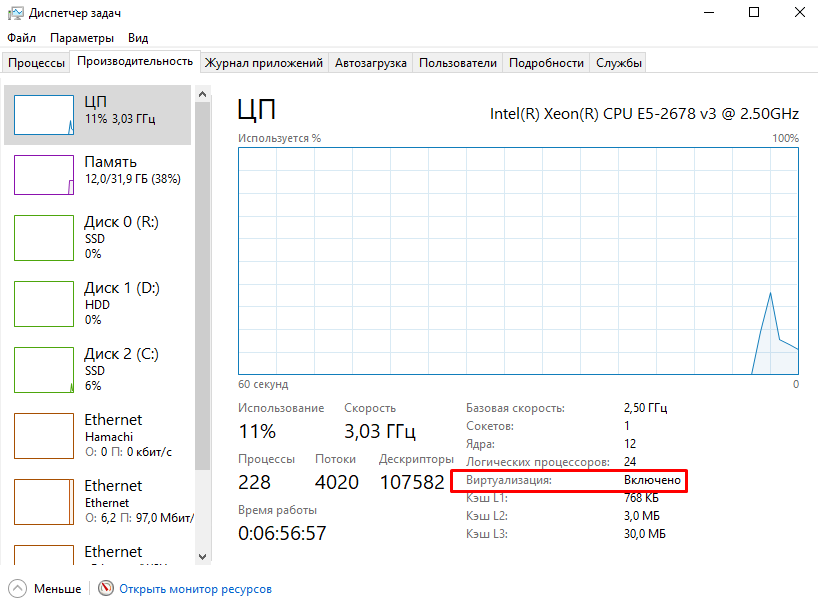The width and height of the screenshot is (818, 610).
Task: Select the Производительность tab
Action: tap(135, 61)
